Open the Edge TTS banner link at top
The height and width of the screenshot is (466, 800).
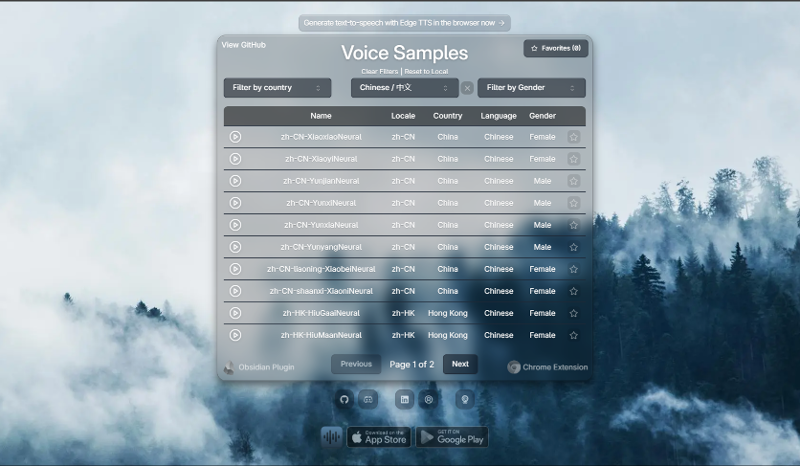tap(404, 22)
